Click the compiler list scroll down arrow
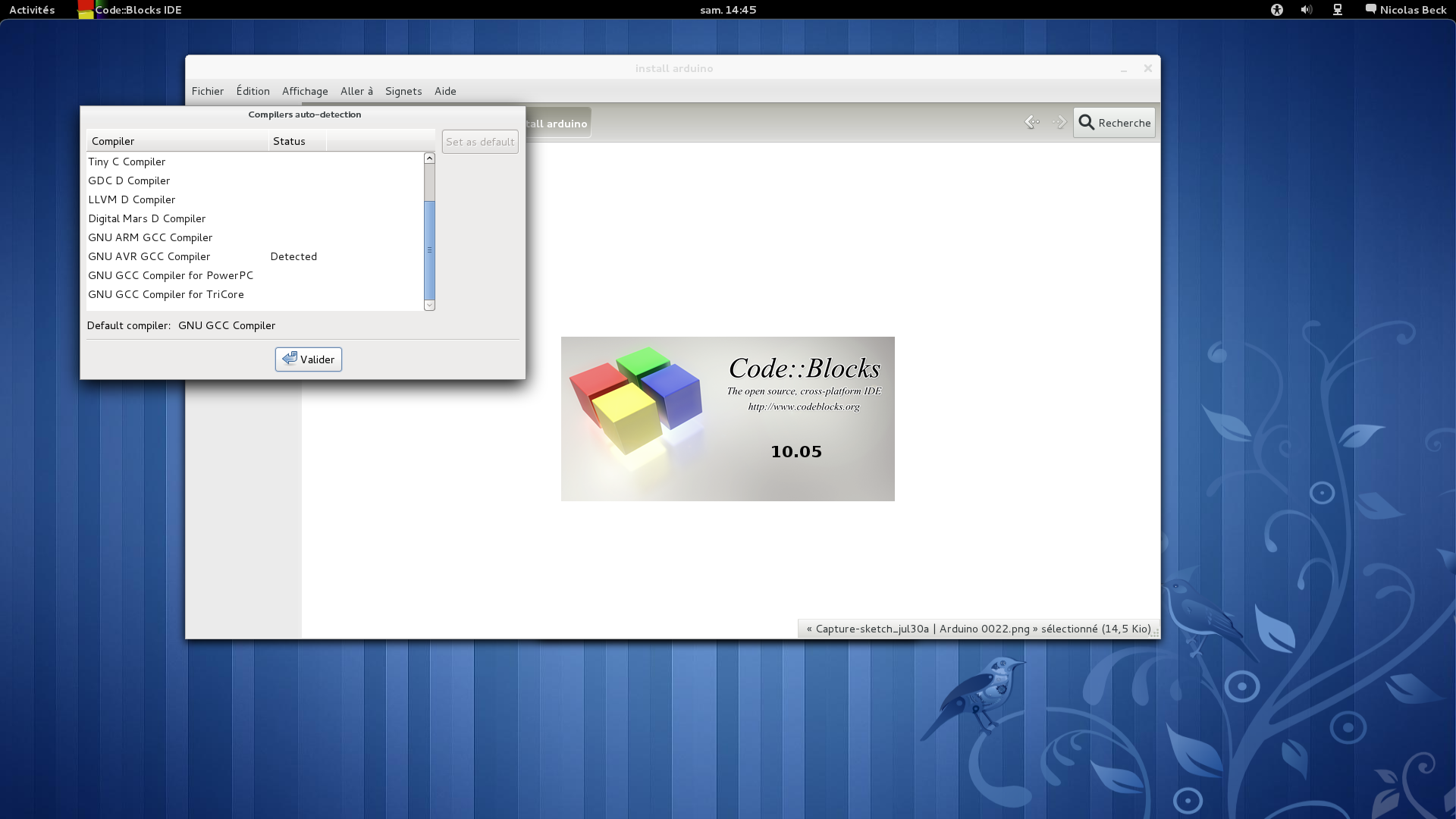1456x819 pixels. [x=429, y=305]
